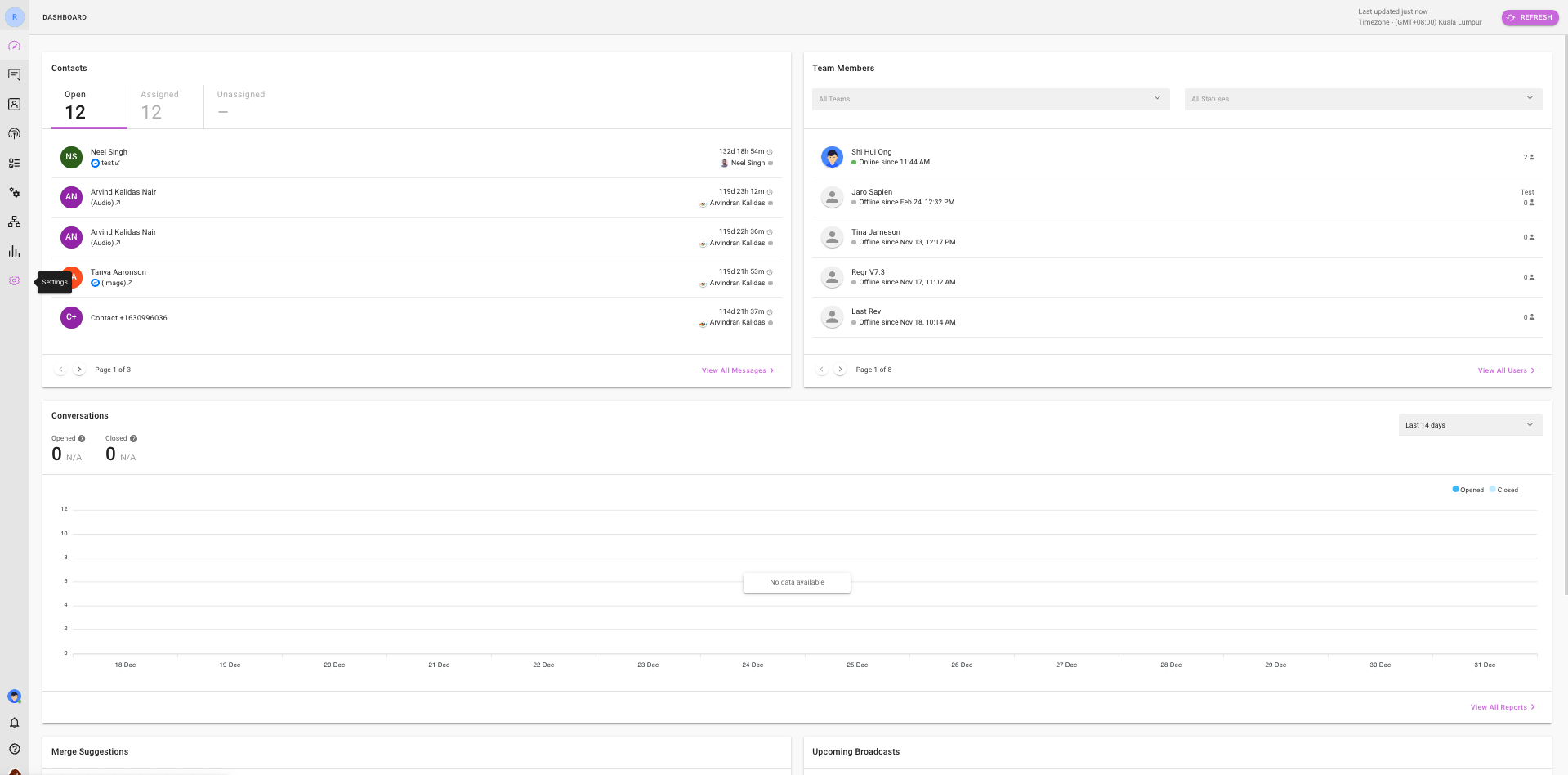Open the user profile avatar with online dot

(x=14, y=697)
